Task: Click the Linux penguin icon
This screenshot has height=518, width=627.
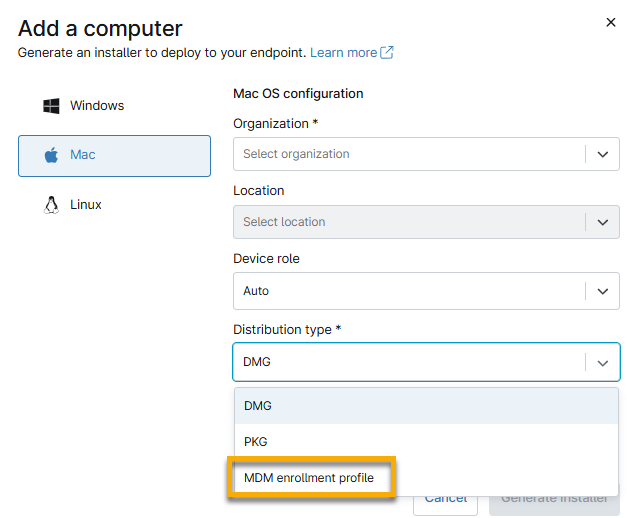Action: tap(51, 205)
